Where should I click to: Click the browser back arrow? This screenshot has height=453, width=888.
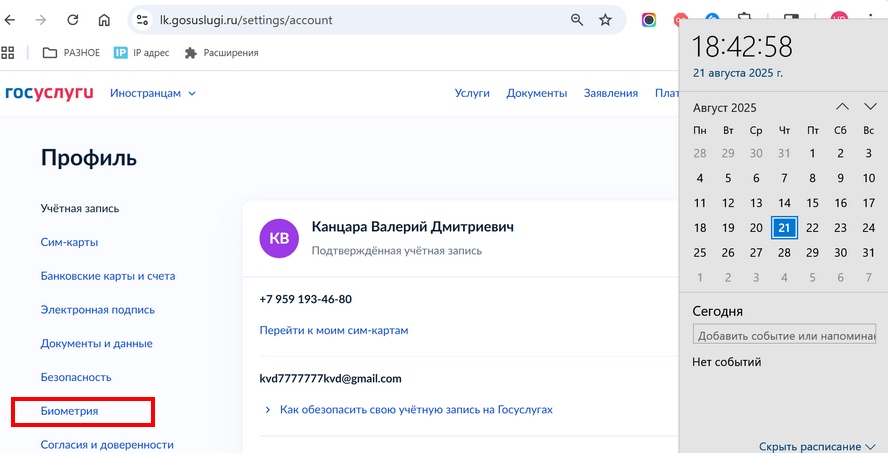[x=10, y=20]
